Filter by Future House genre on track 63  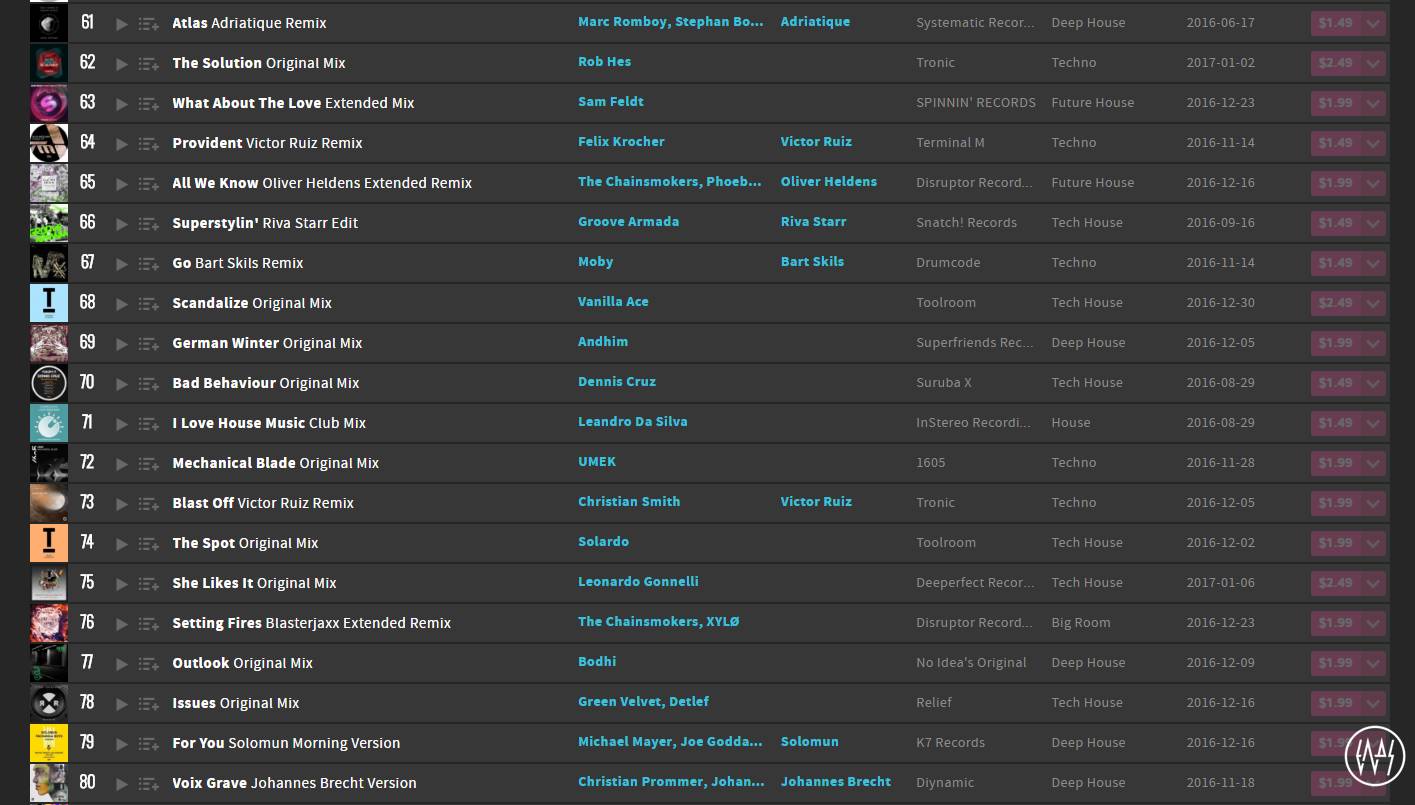pyautogui.click(x=1092, y=102)
